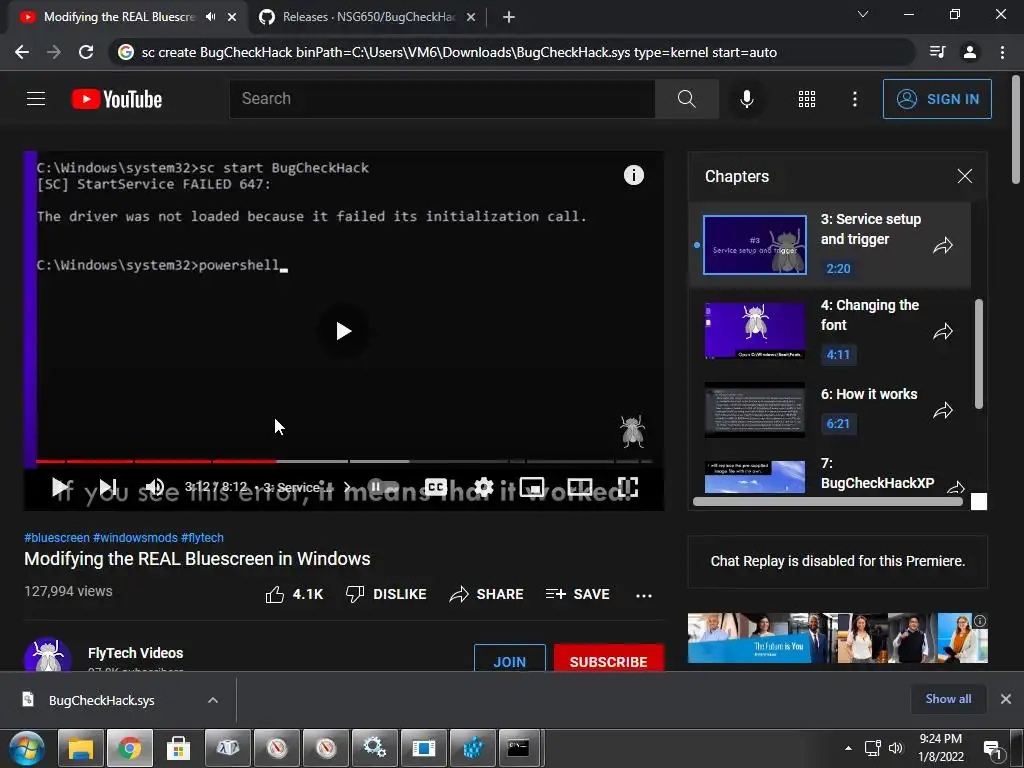
Task: Share chapter 4 Changing the font
Action: point(942,332)
